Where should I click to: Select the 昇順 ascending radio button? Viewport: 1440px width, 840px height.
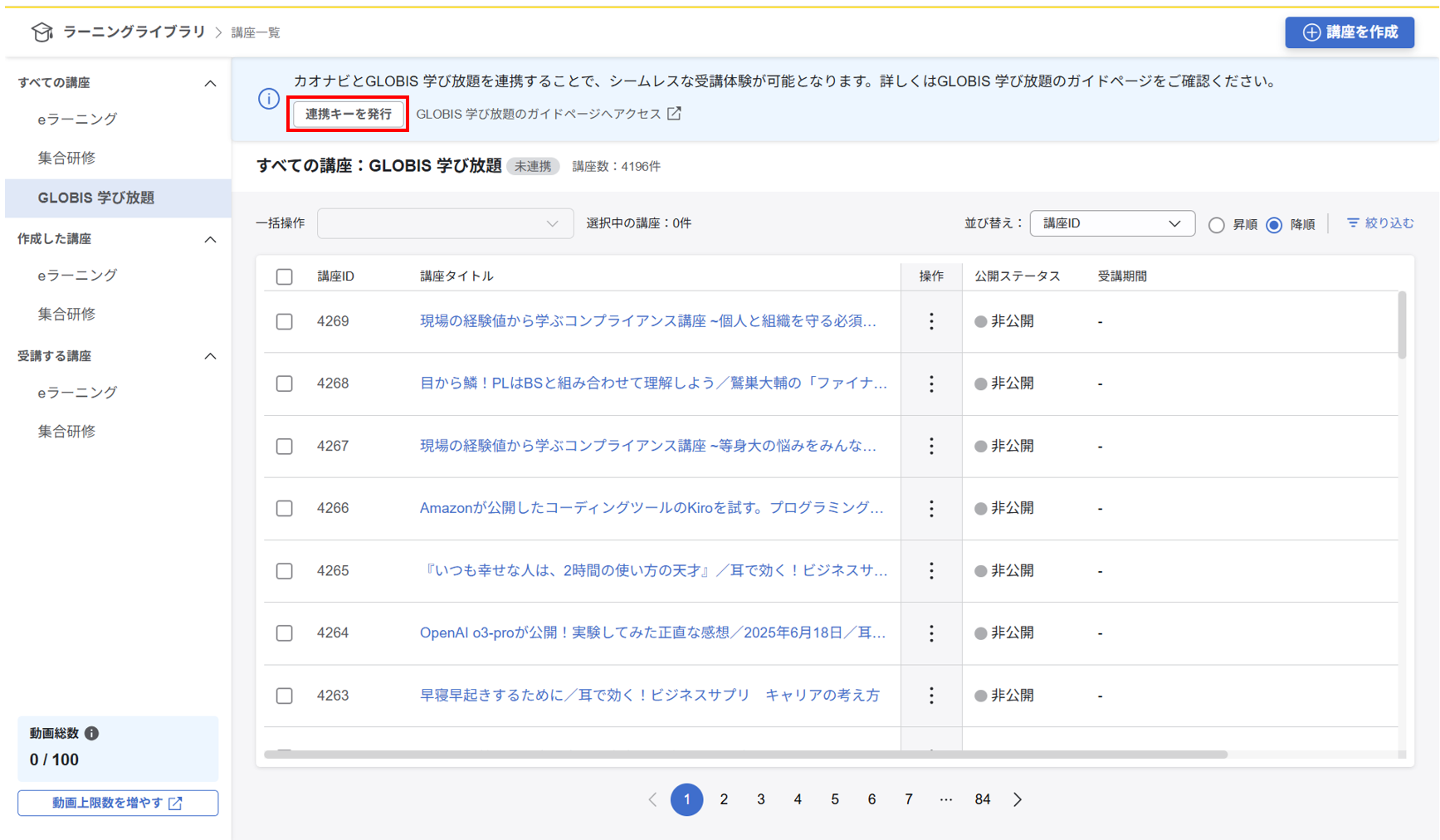(1216, 225)
